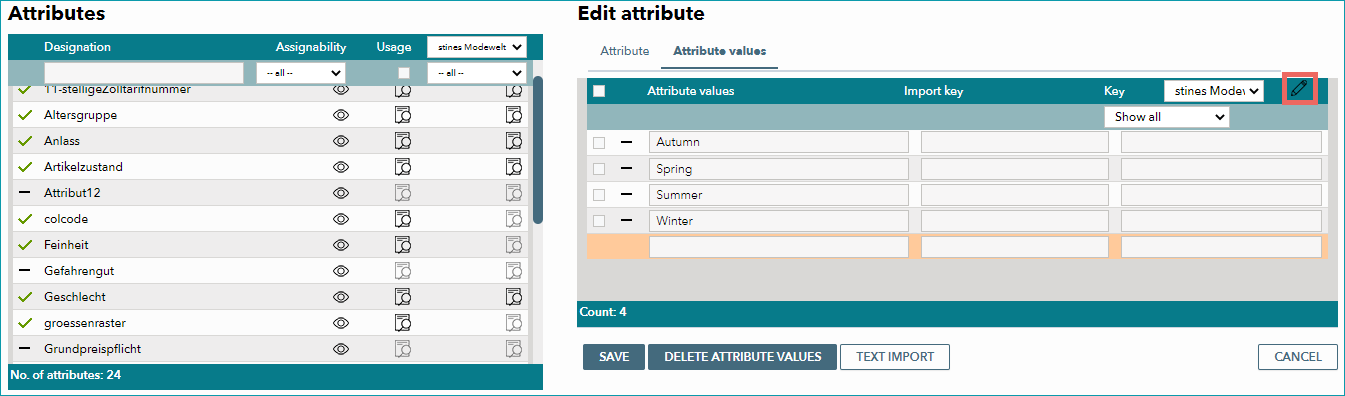Open stines Modewelt column icon for Geschlecht
Viewport: 1345px width, 396px height.
(514, 297)
